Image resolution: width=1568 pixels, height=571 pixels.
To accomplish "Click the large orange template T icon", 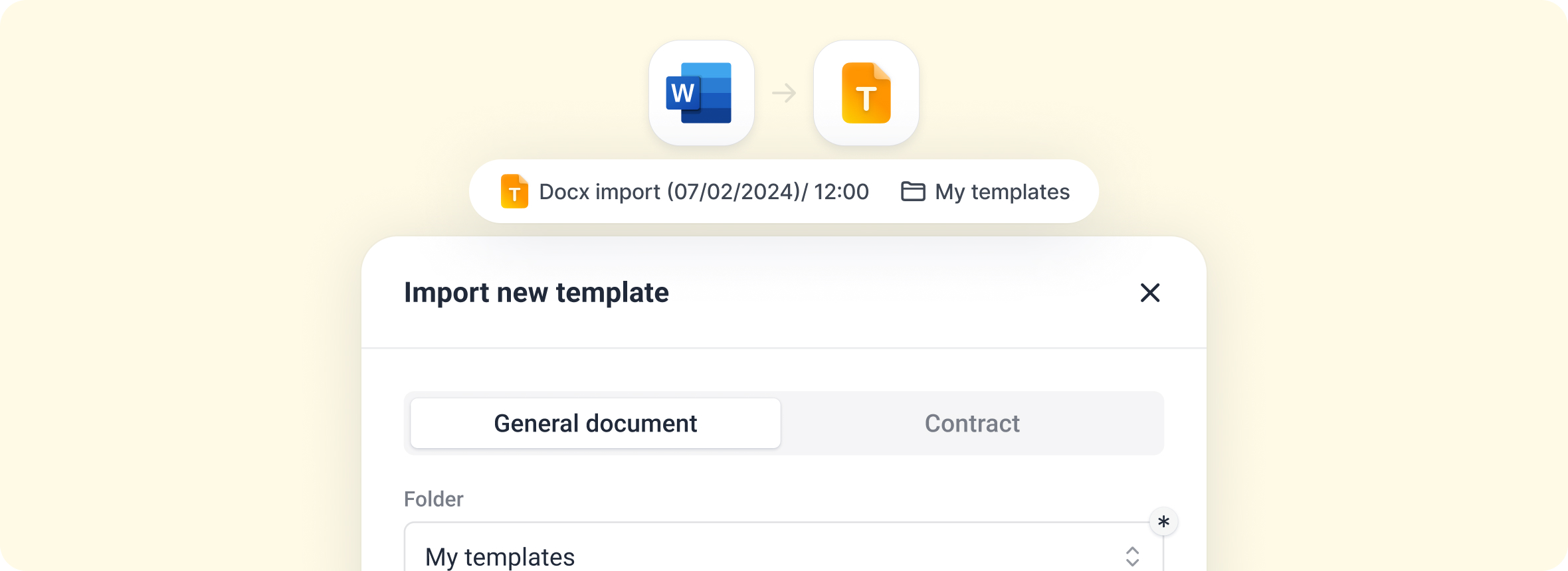I will coord(866,93).
